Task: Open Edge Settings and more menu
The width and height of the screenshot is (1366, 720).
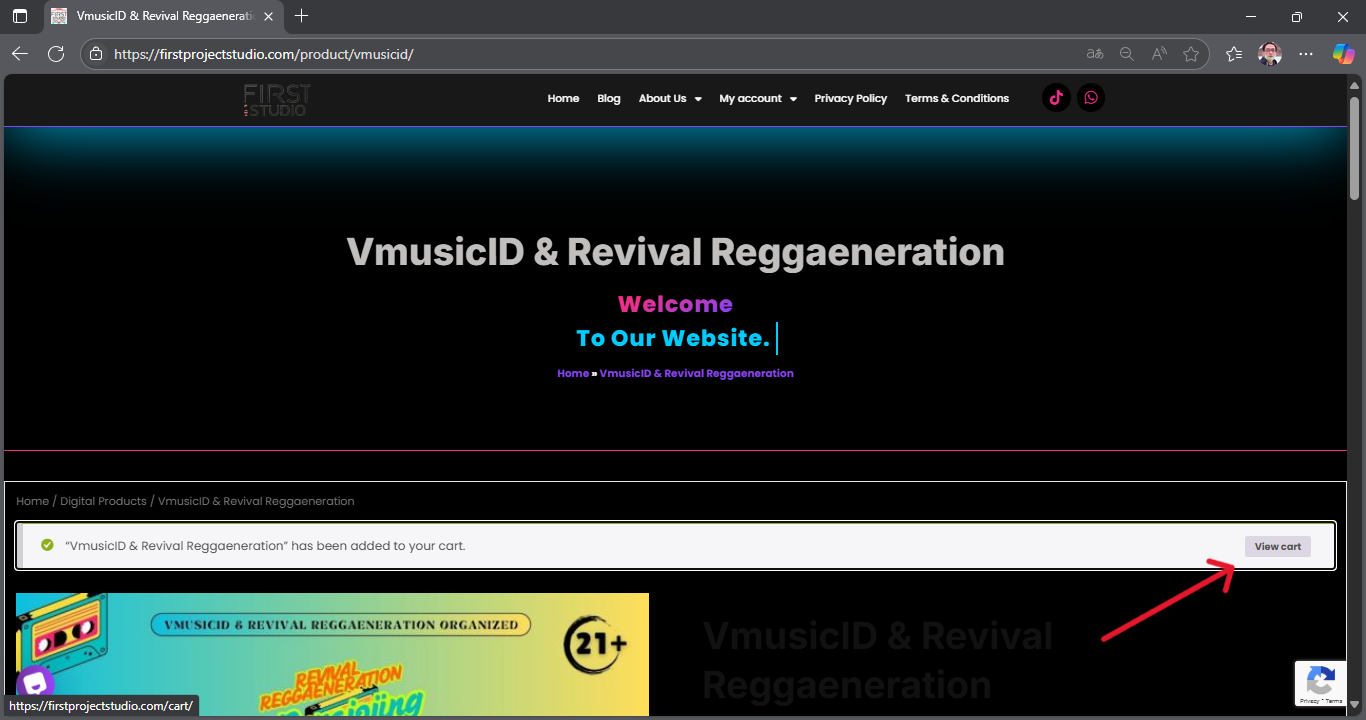Action: point(1306,54)
